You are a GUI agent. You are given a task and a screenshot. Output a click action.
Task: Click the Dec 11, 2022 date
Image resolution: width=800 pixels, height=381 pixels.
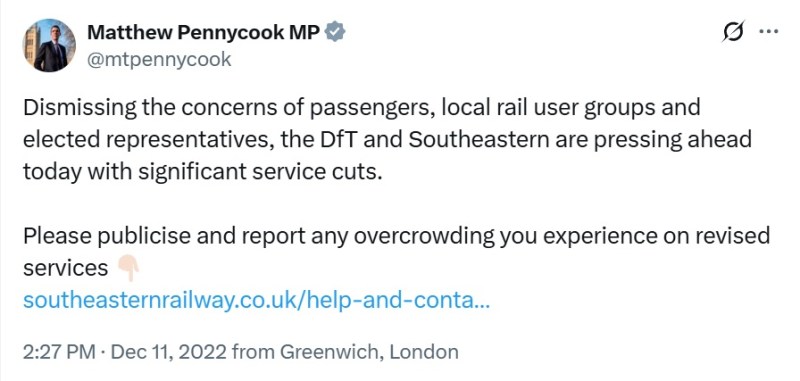168,352
